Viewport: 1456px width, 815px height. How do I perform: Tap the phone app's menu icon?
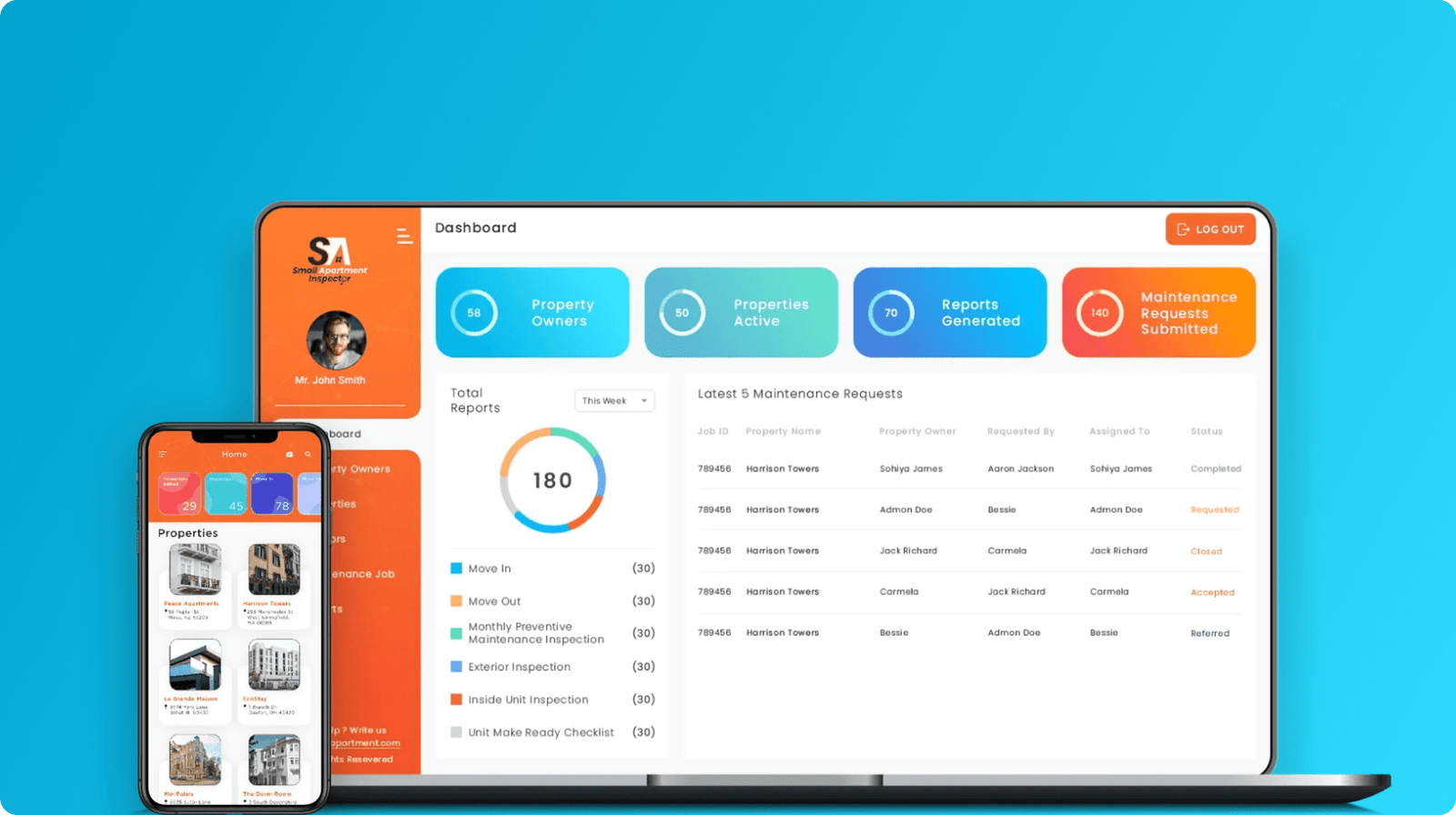163,454
